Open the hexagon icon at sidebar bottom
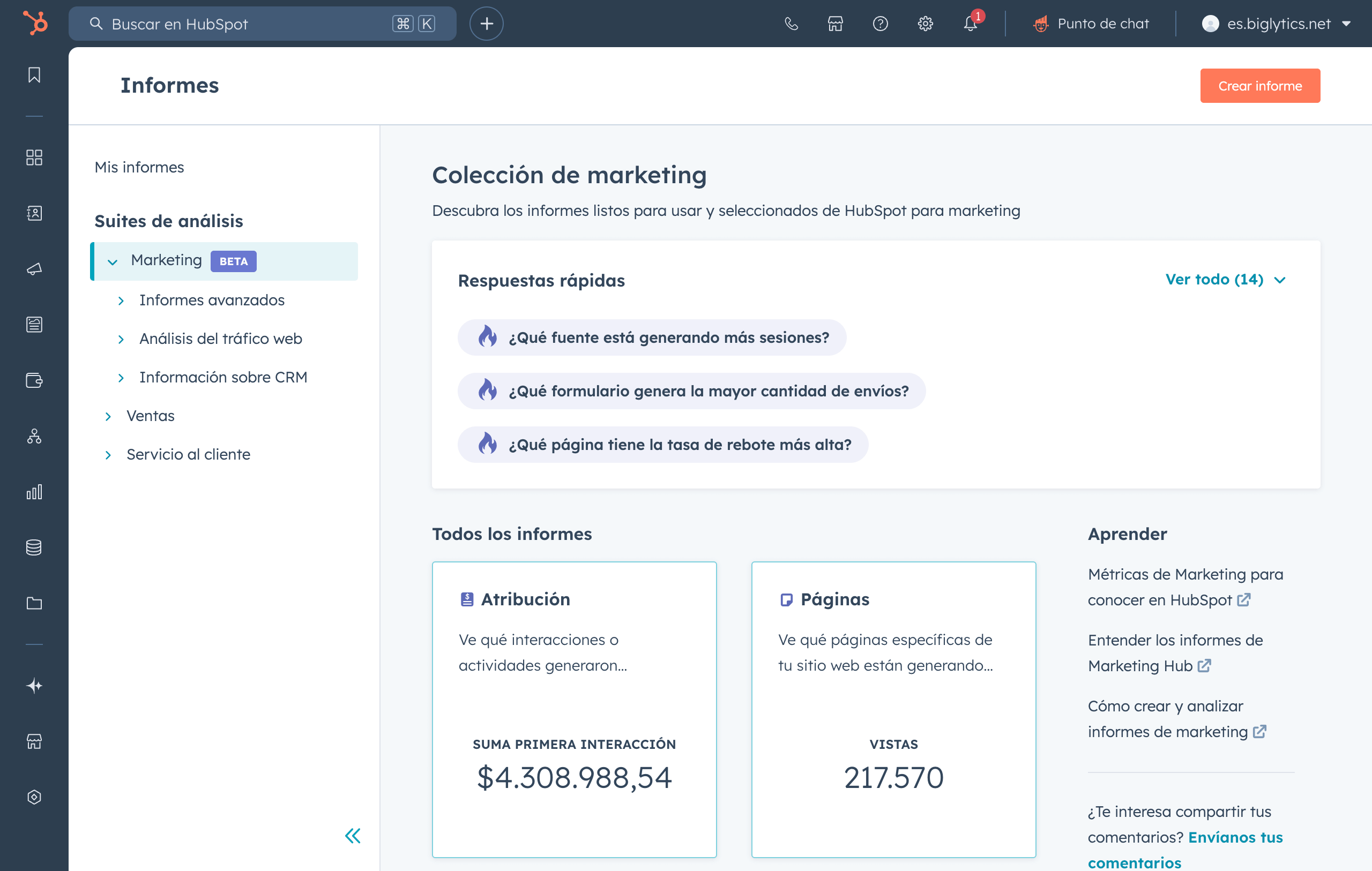The width and height of the screenshot is (1372, 871). [x=34, y=797]
